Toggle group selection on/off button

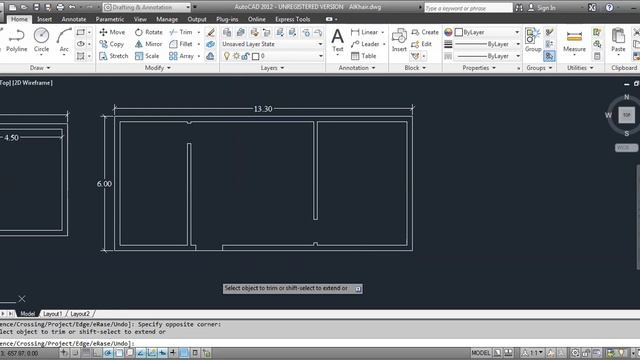[549, 56]
